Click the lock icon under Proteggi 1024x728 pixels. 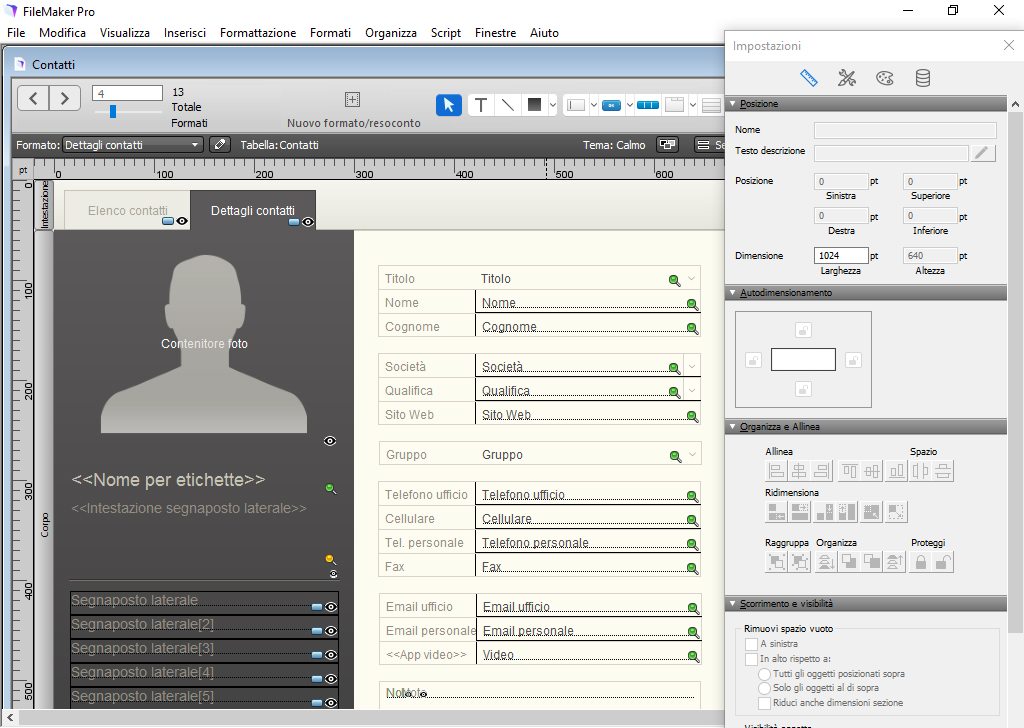coord(919,563)
